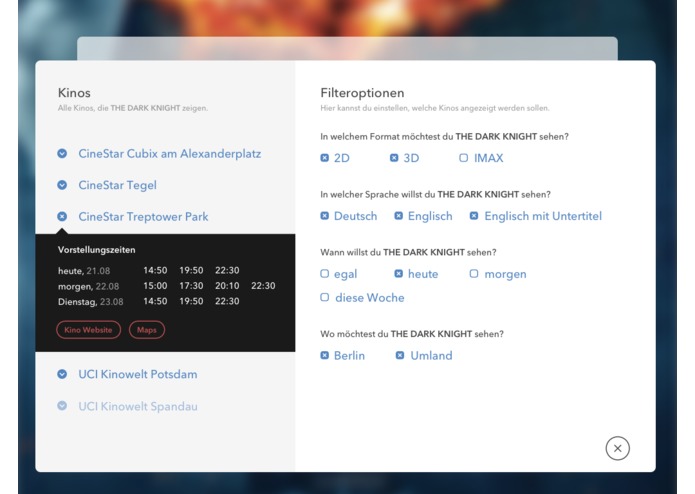
Task: Uncheck the Englisch language checkbox
Action: 399,216
